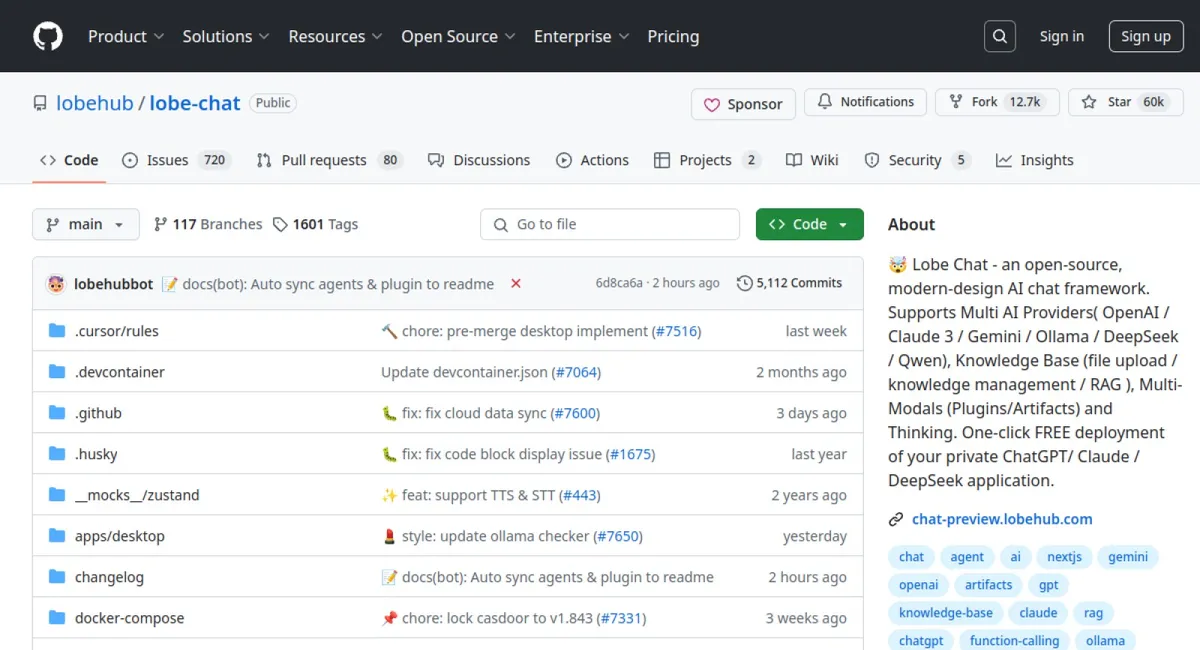Image resolution: width=1200 pixels, height=650 pixels.
Task: Select the artifacts topic tag
Action: pyautogui.click(x=989, y=585)
